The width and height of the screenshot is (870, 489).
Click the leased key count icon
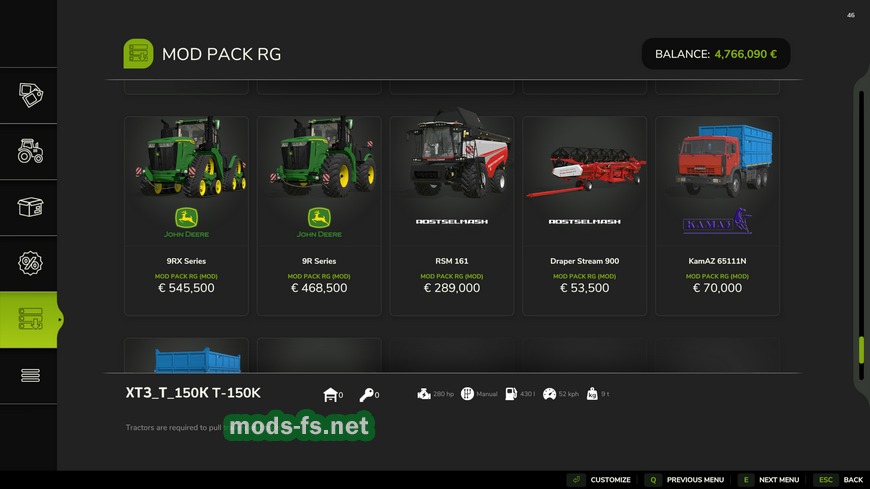366,395
